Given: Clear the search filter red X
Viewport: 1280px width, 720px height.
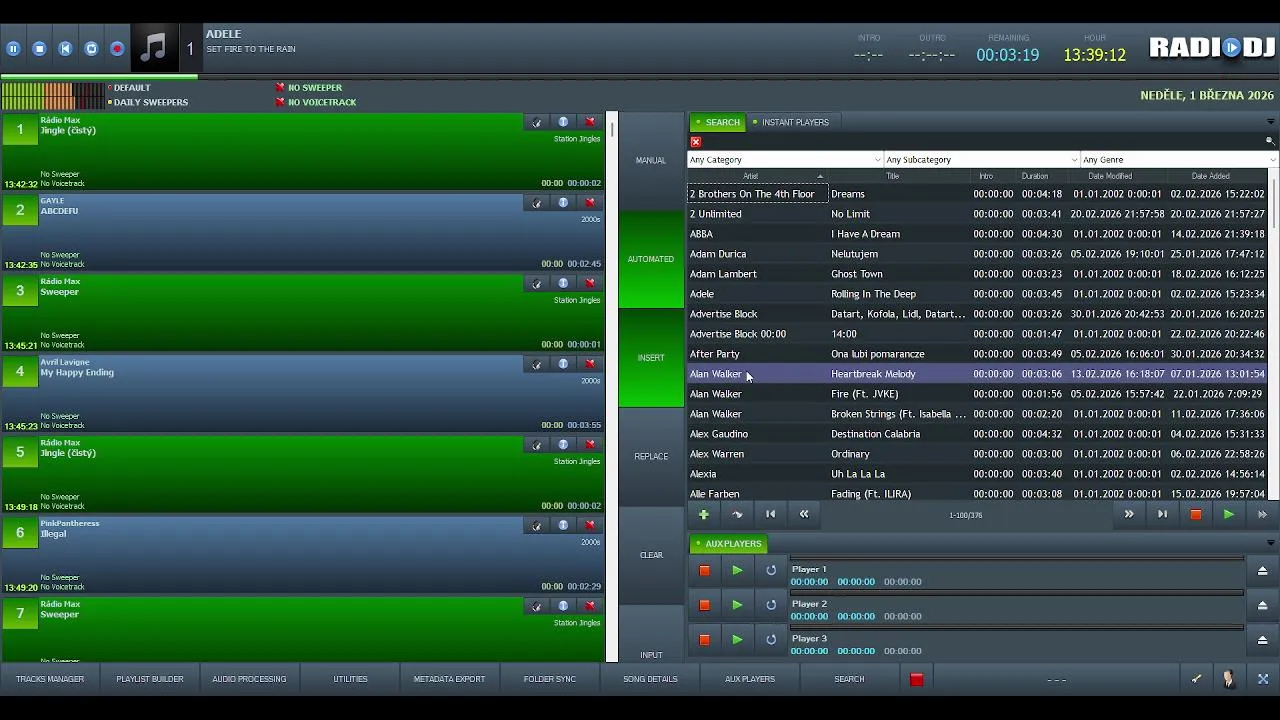Looking at the screenshot, I should click(696, 142).
